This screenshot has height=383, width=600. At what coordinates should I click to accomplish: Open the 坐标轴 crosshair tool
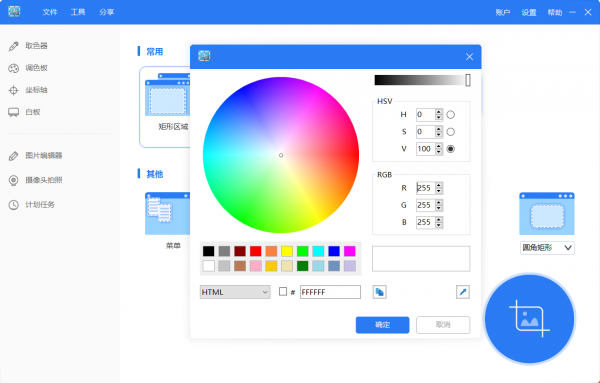tap(28, 90)
